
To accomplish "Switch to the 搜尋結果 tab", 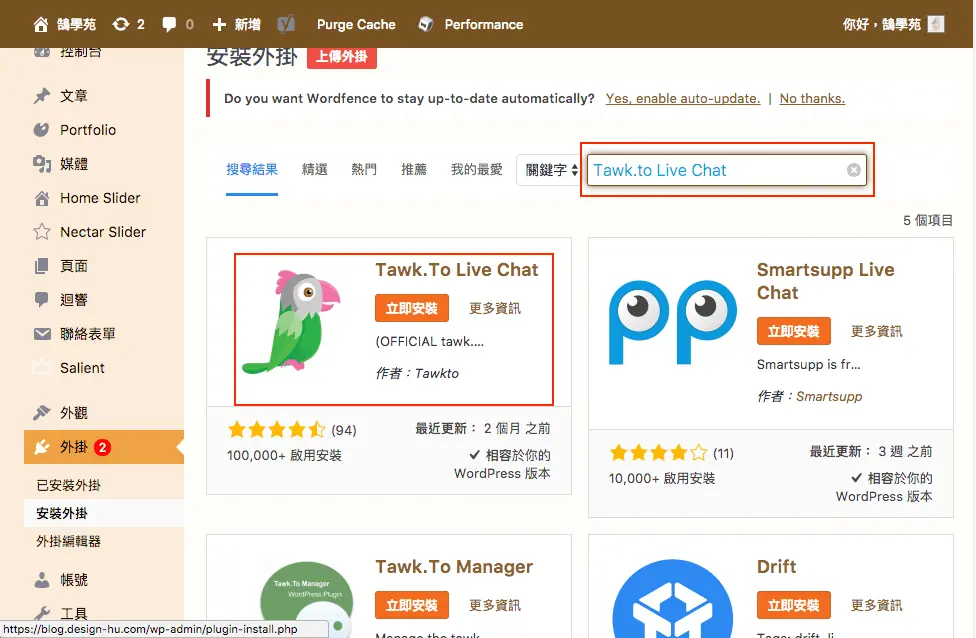I will coord(251,169).
